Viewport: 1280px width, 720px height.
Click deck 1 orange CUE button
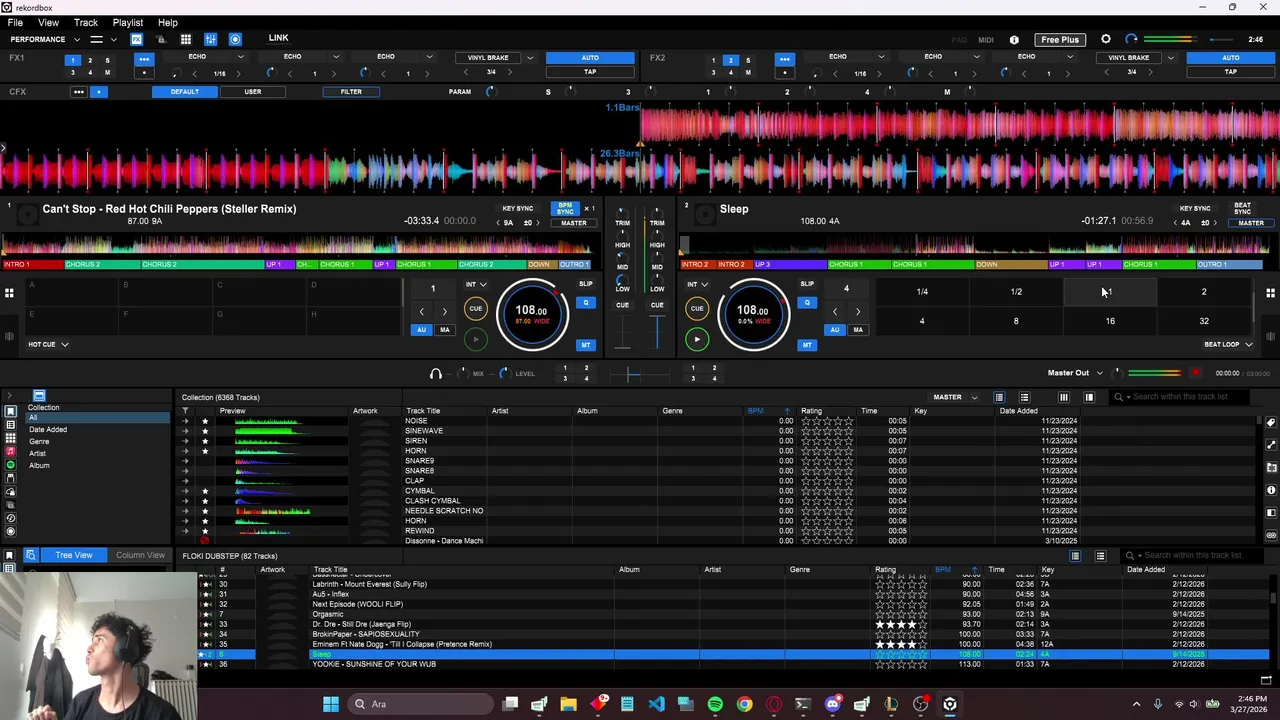[476, 308]
